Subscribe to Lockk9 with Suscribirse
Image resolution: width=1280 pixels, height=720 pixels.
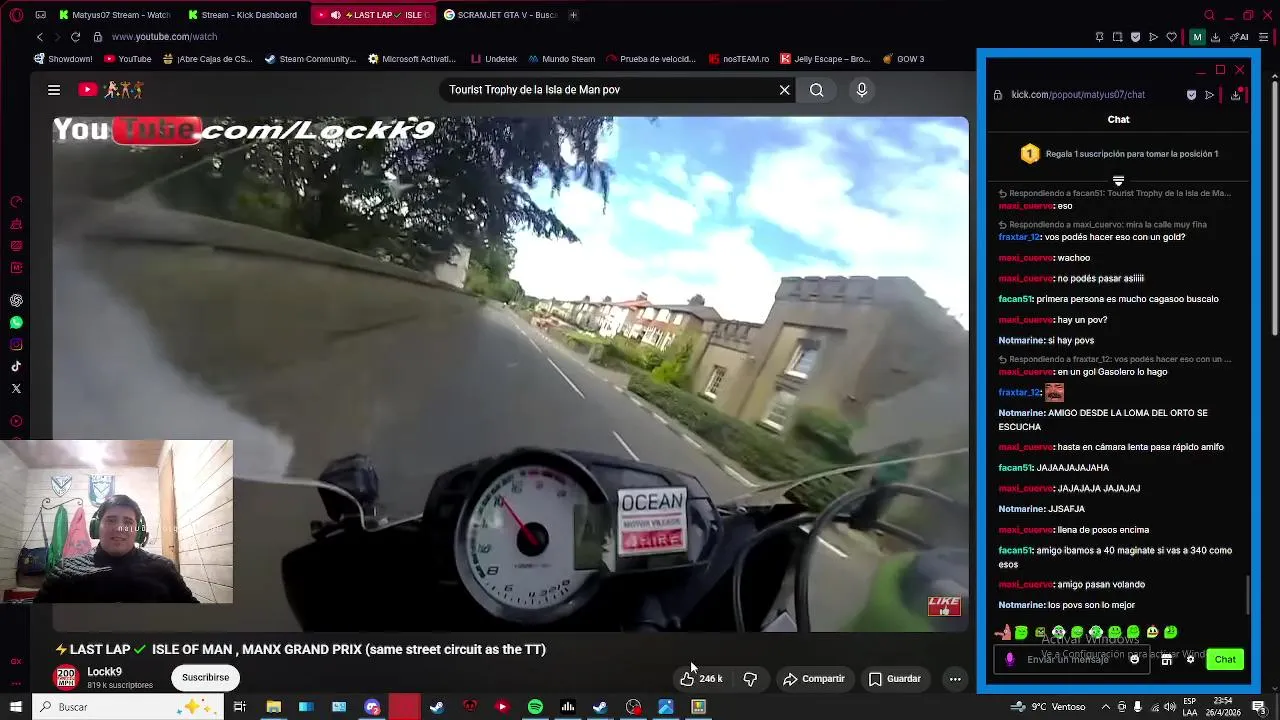(206, 677)
